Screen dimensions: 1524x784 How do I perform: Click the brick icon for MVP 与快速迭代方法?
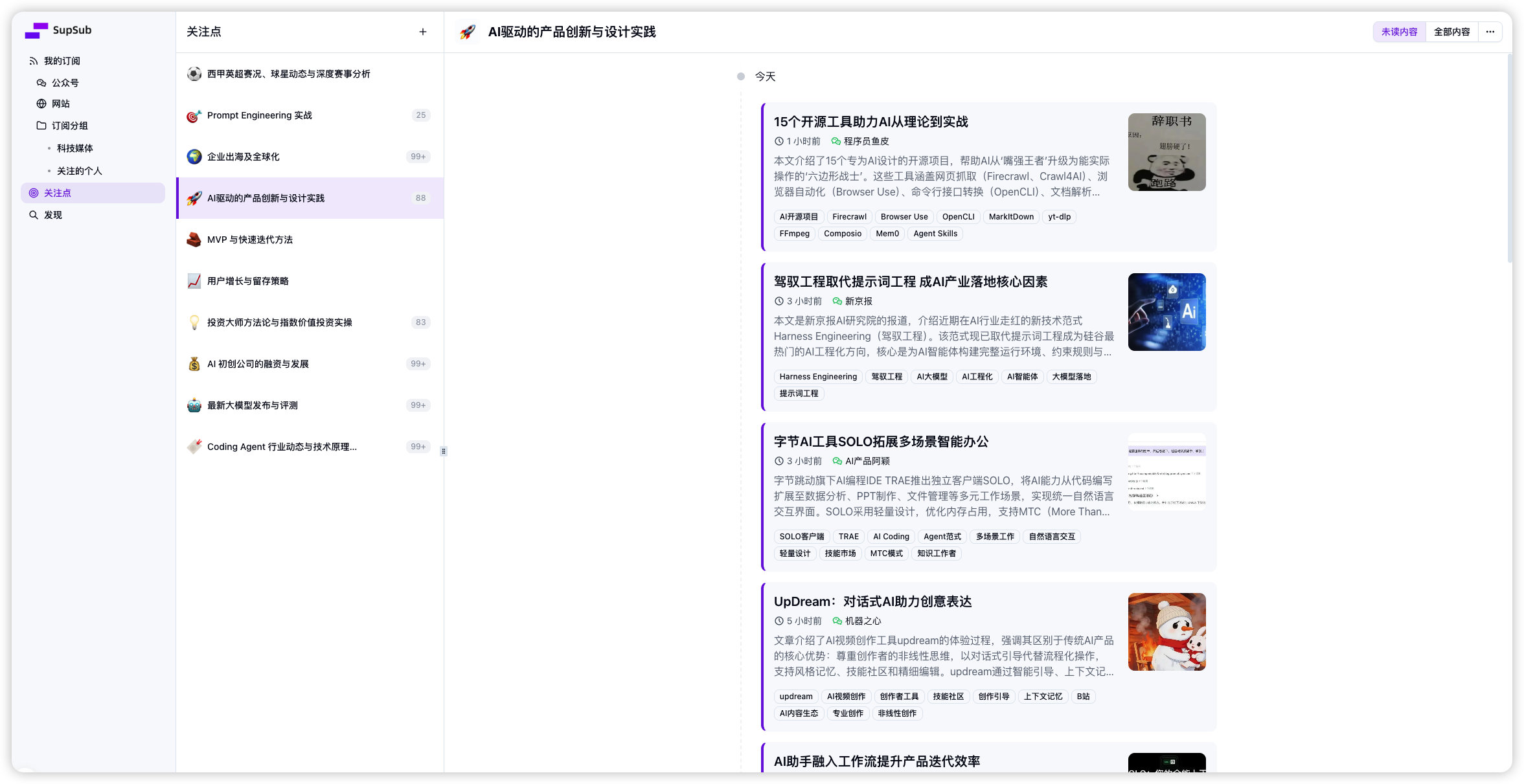(x=194, y=240)
